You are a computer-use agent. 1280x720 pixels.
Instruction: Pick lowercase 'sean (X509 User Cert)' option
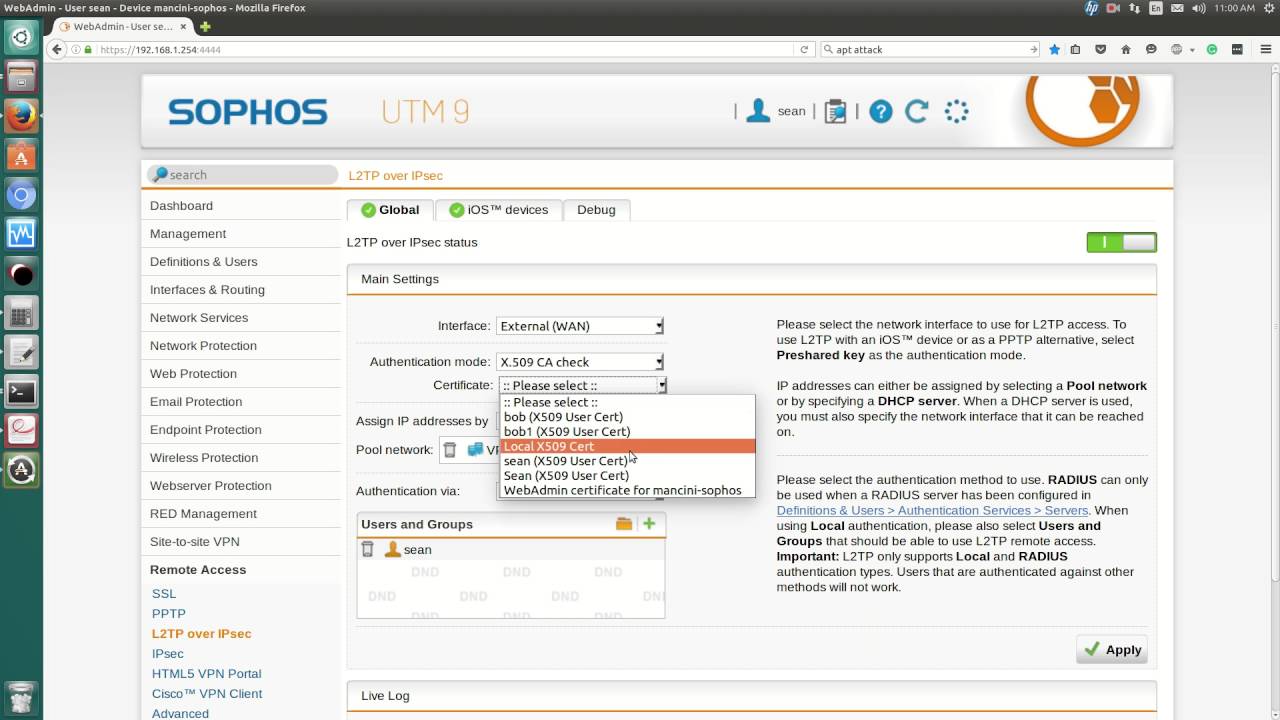click(627, 461)
